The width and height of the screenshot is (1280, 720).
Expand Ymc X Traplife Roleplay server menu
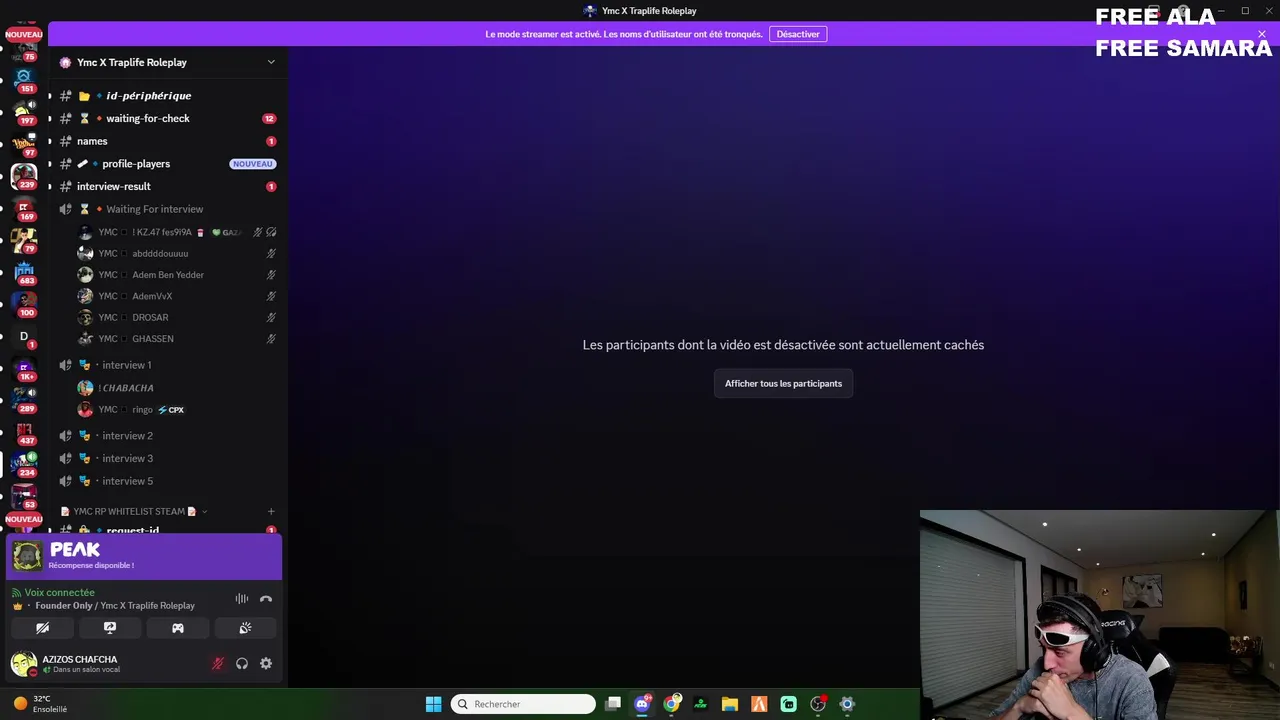[270, 62]
